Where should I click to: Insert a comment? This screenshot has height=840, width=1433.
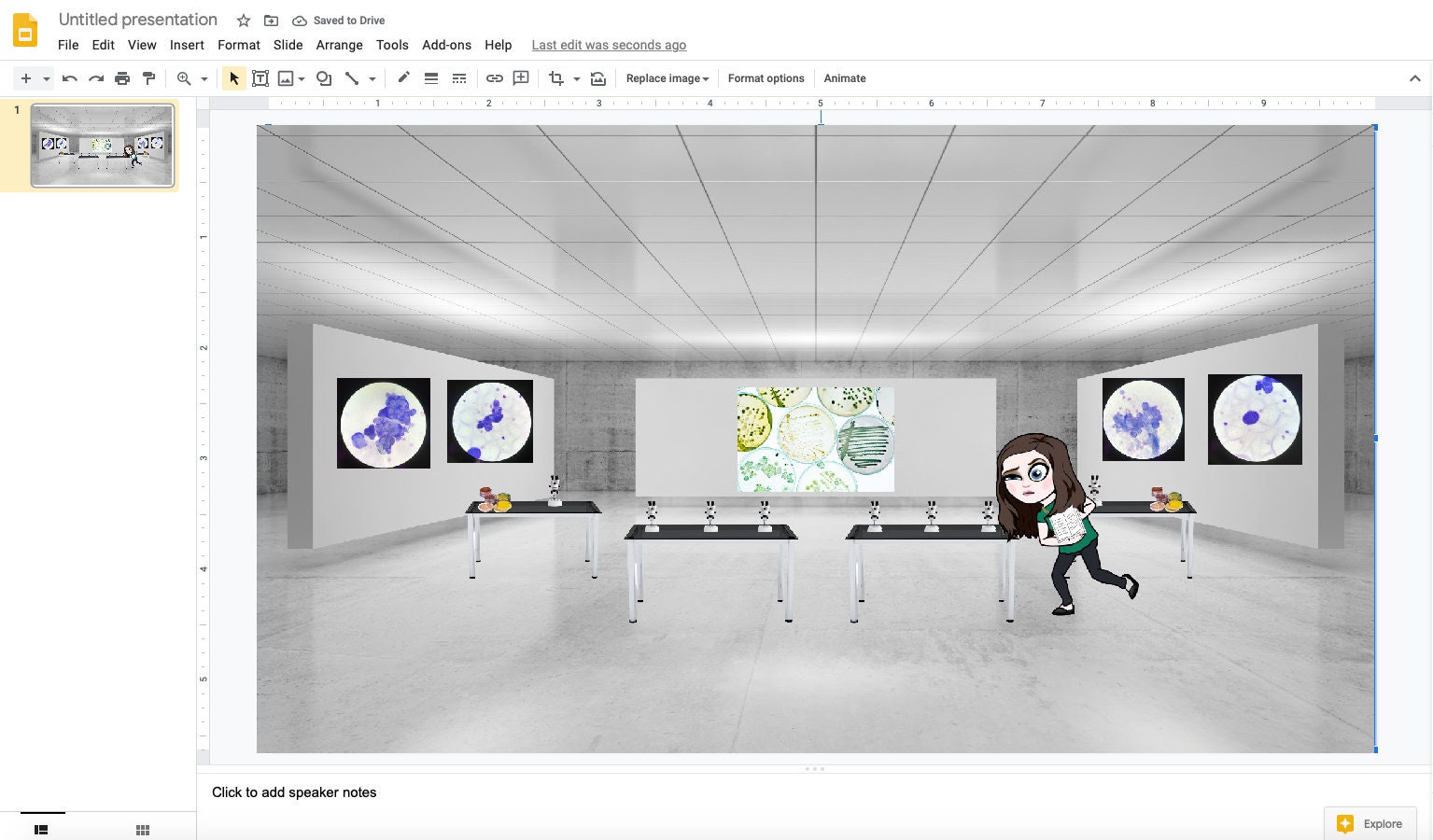tap(521, 78)
